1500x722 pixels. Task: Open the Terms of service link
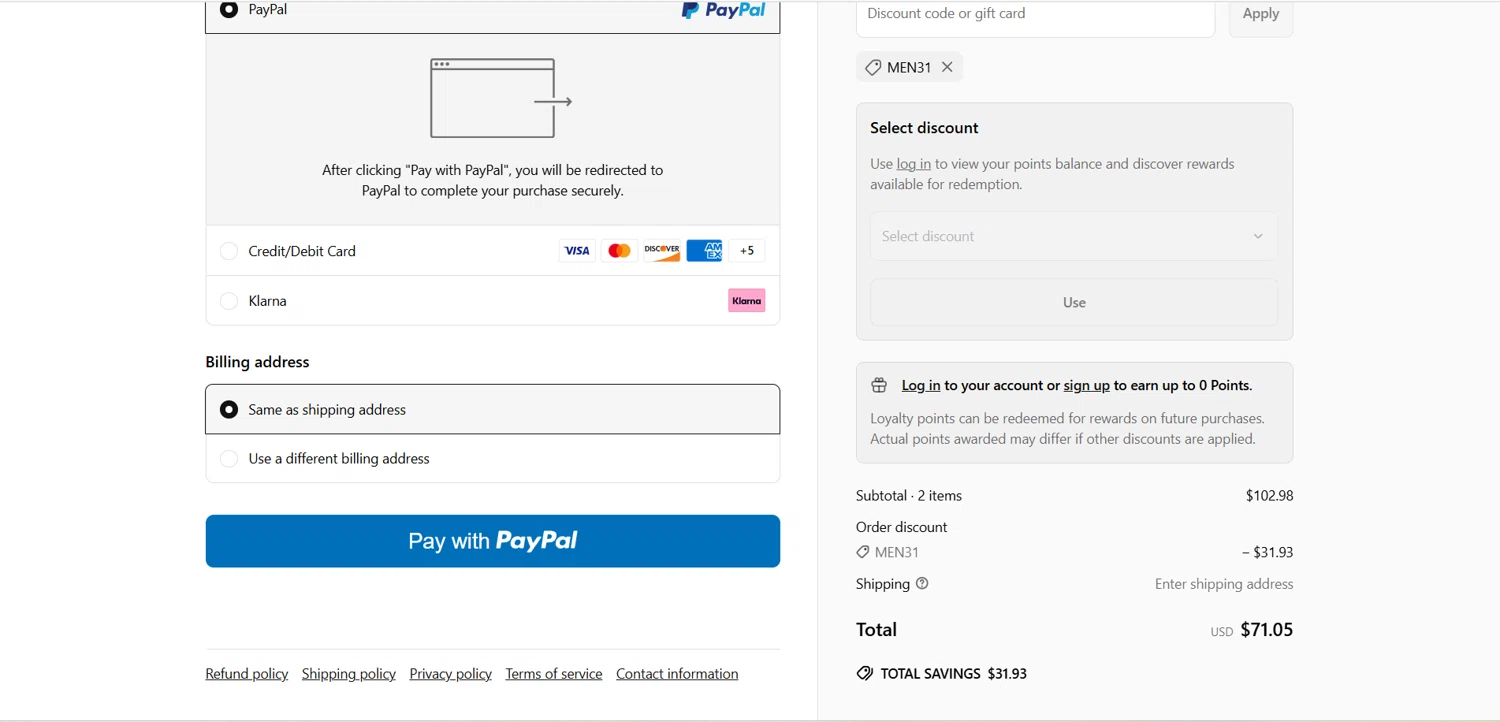pos(553,674)
